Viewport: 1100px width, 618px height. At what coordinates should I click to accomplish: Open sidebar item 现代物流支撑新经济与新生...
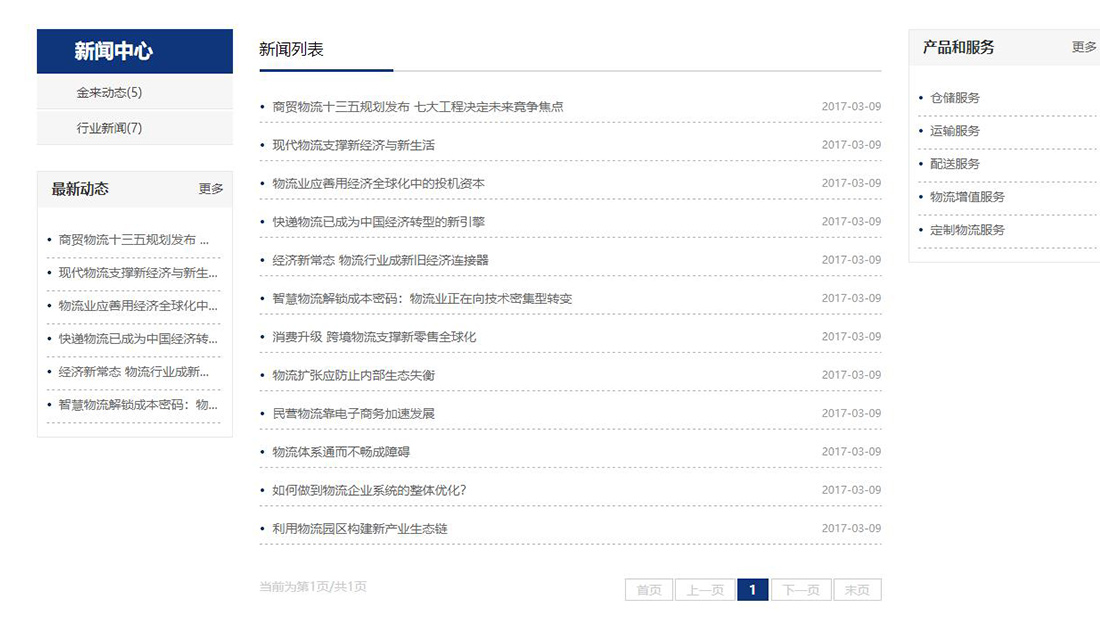pos(138,273)
